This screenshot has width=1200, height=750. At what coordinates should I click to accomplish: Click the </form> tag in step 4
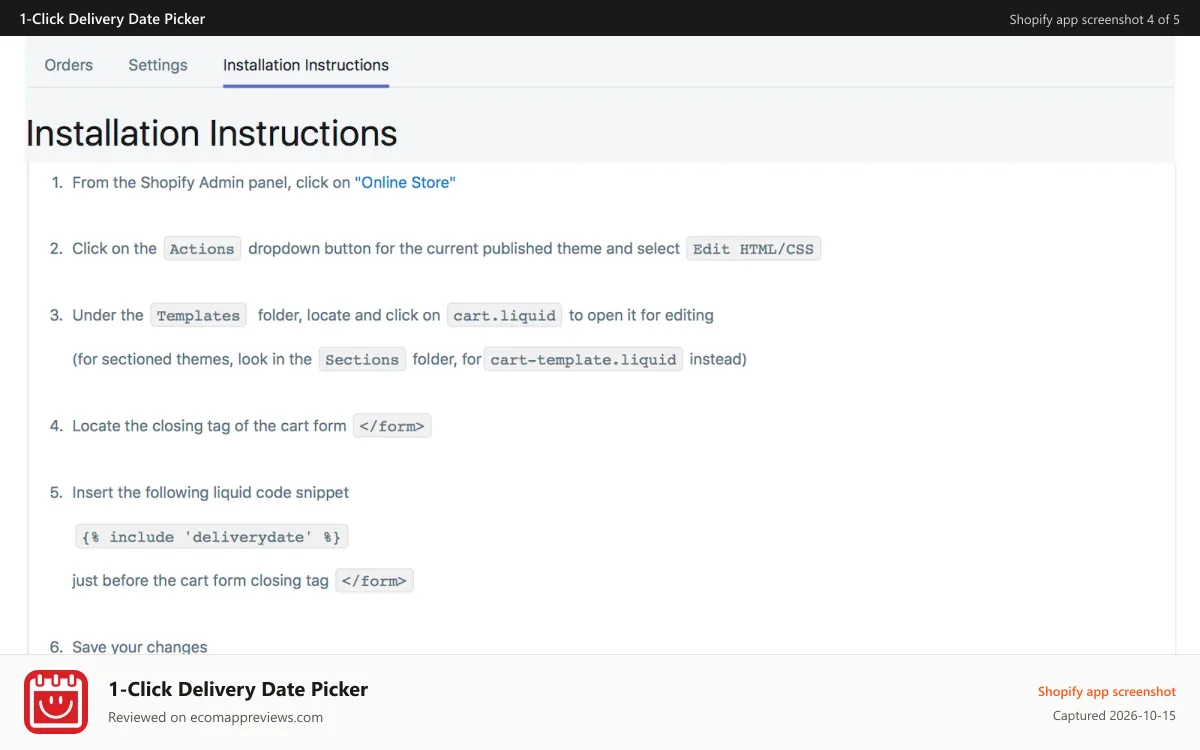pos(392,426)
